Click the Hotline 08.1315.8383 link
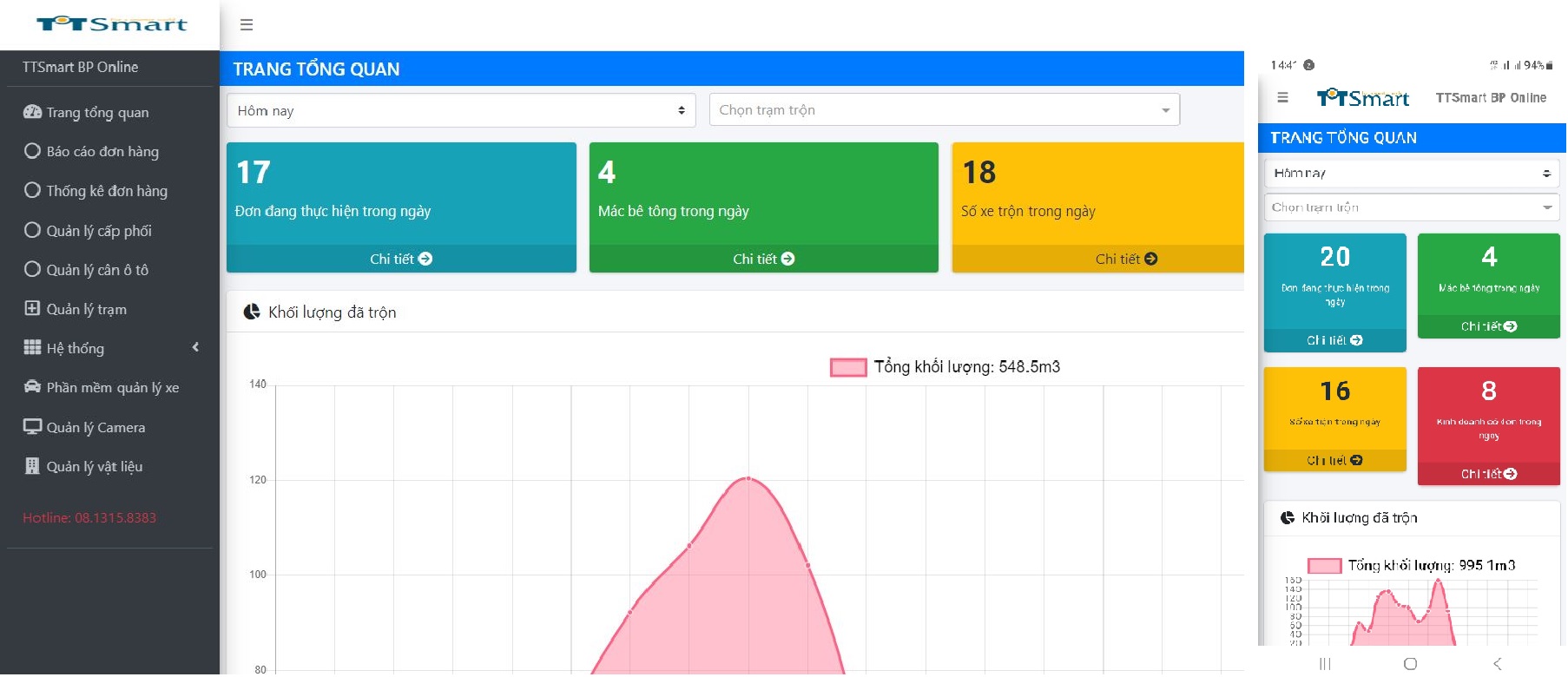 (89, 517)
